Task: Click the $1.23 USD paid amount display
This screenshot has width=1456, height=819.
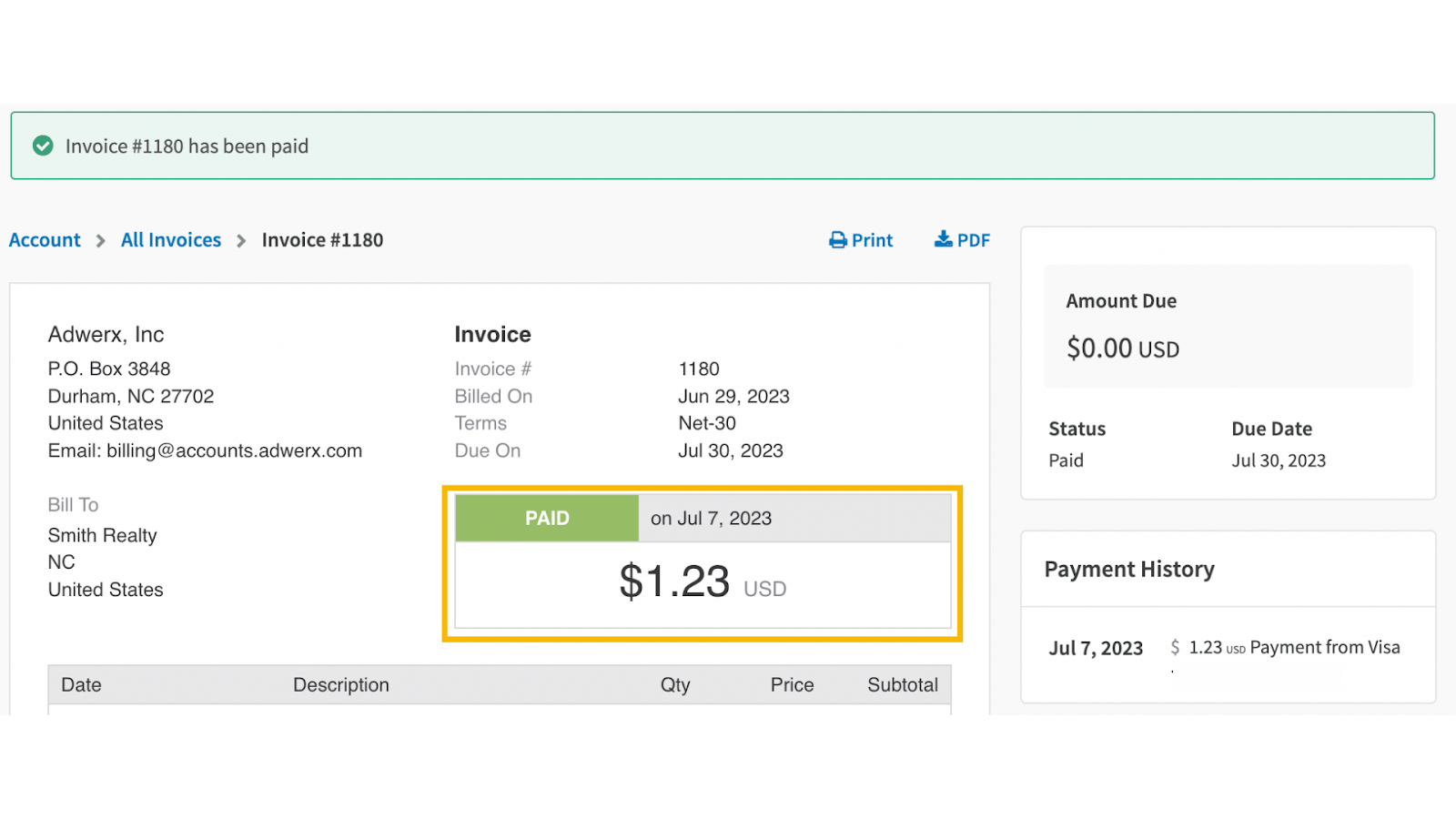Action: point(702,586)
